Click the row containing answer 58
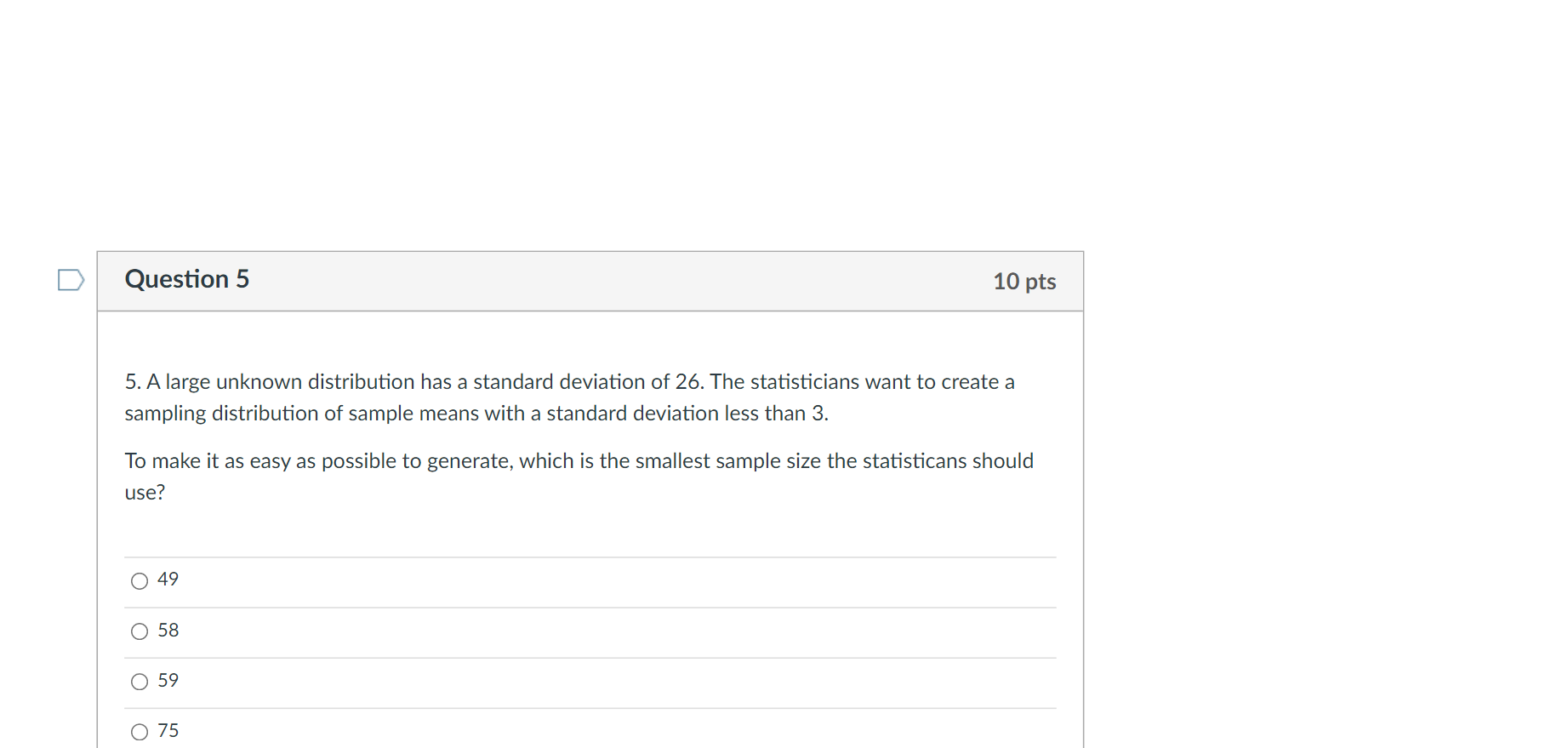This screenshot has width=1568, height=748. coord(590,631)
